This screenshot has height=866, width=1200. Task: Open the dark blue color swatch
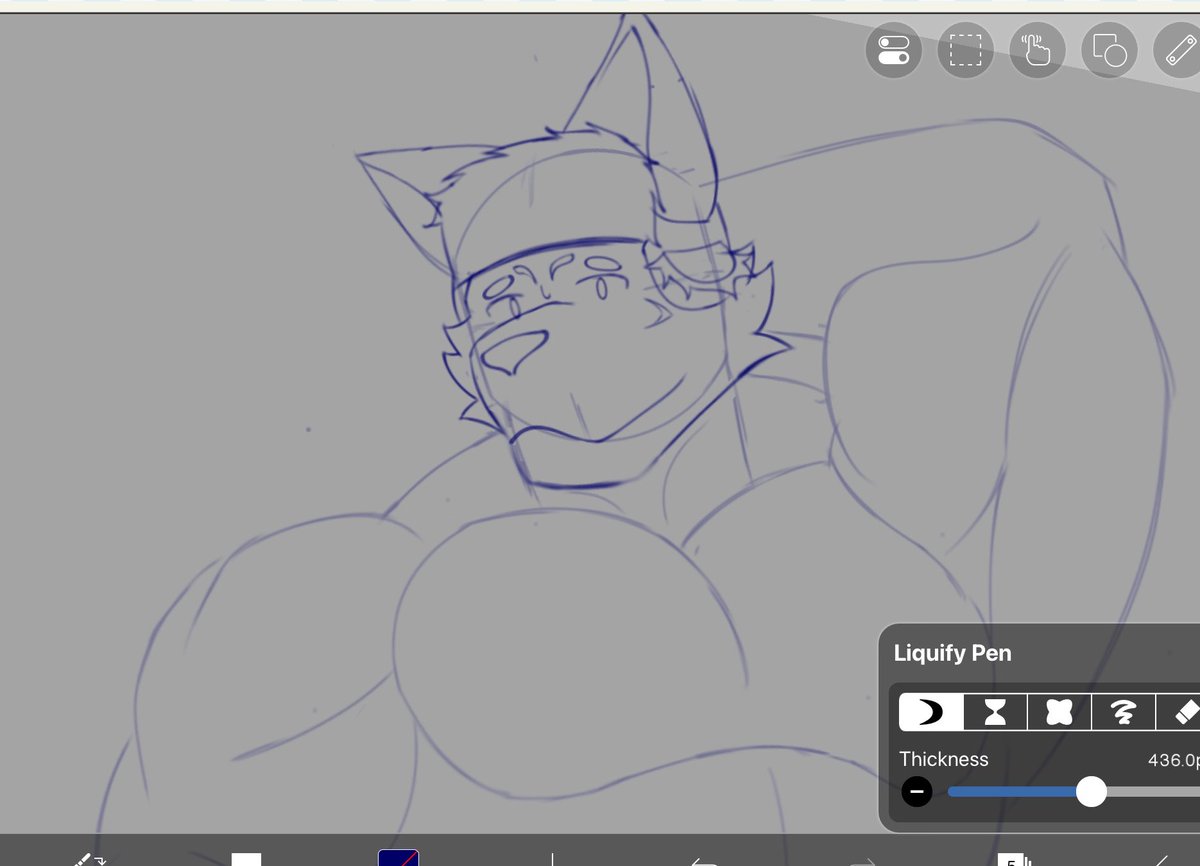point(398,858)
